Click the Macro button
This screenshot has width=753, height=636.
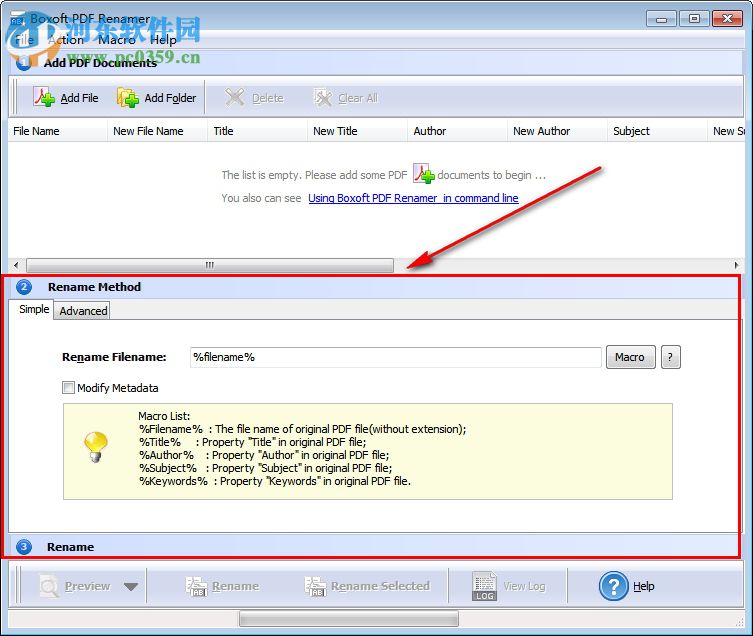tap(630, 357)
